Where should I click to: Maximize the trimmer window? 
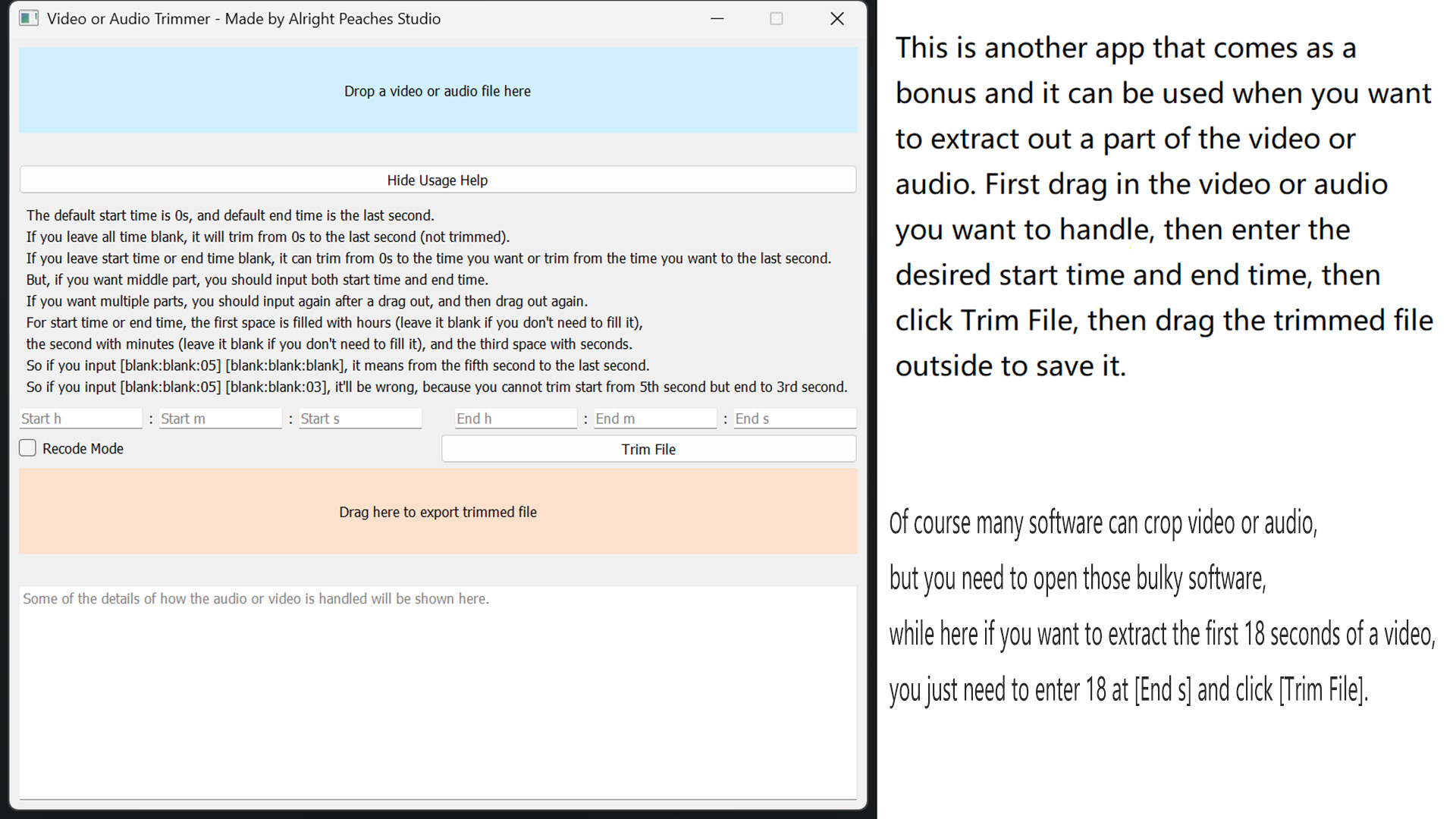pos(777,18)
